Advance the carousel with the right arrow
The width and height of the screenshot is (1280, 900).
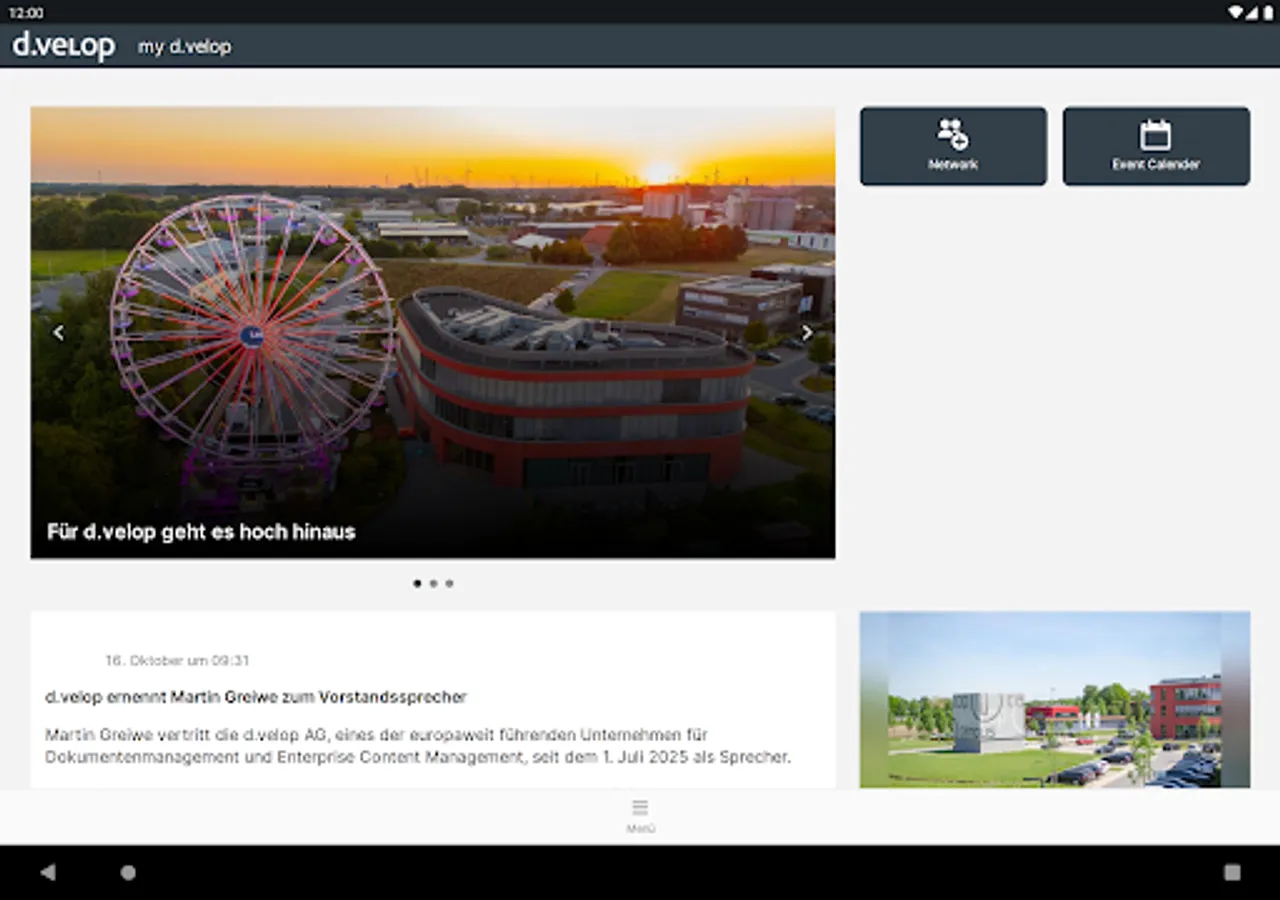click(807, 332)
